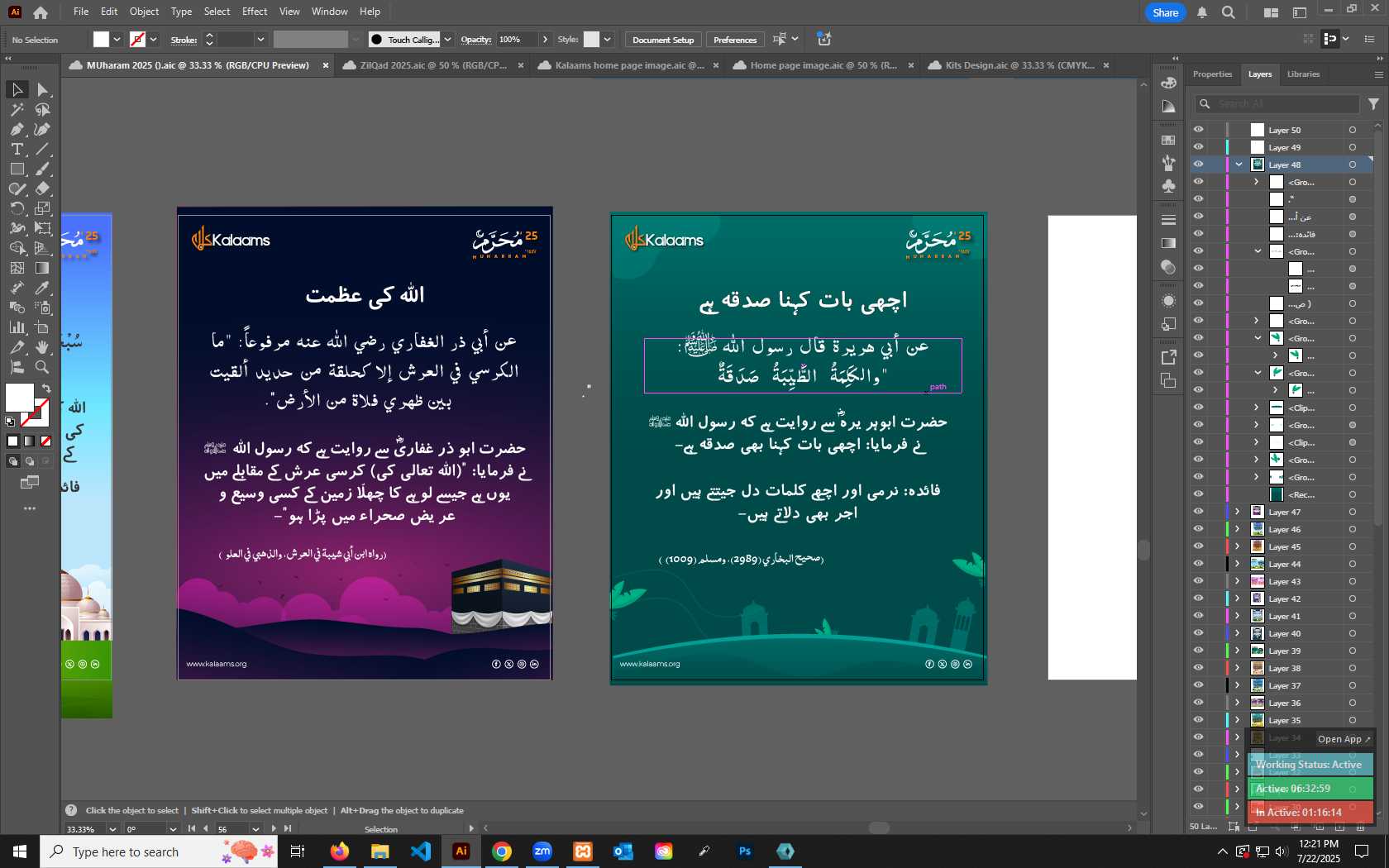Toggle visibility of Layer 41
Viewport: 1389px width, 868px height.
[x=1198, y=616]
